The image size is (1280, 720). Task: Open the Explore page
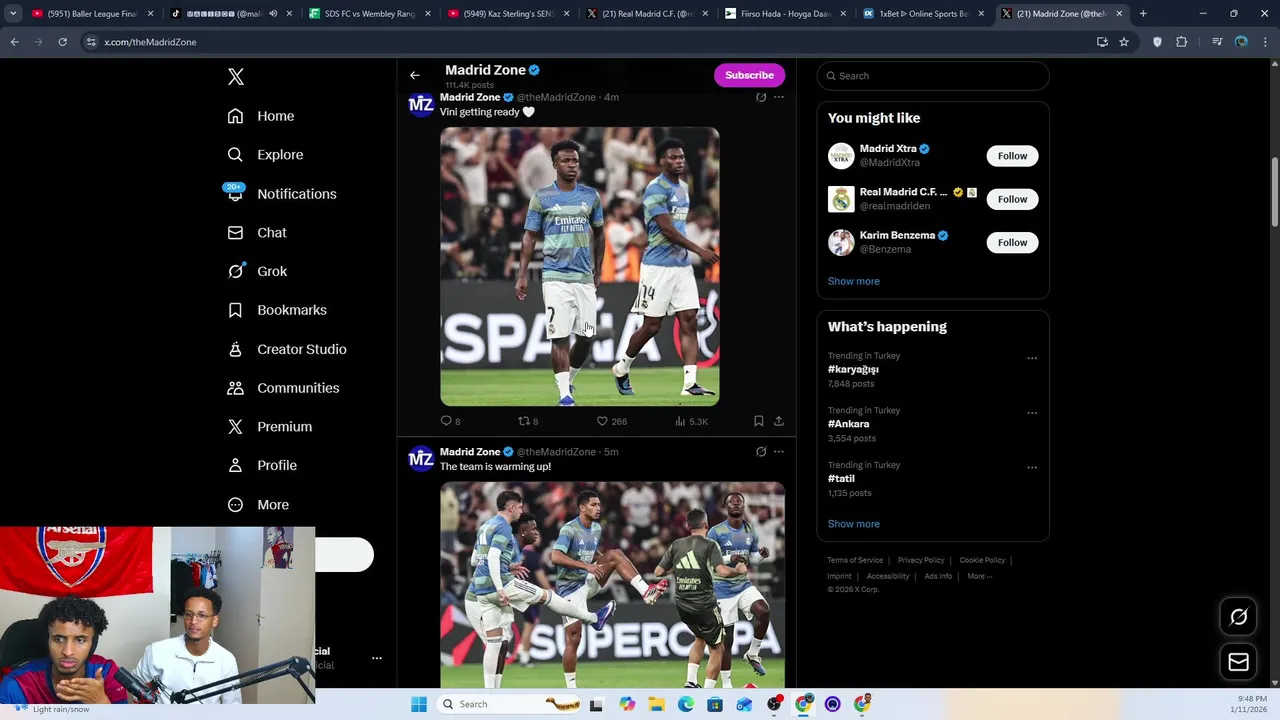pos(265,155)
